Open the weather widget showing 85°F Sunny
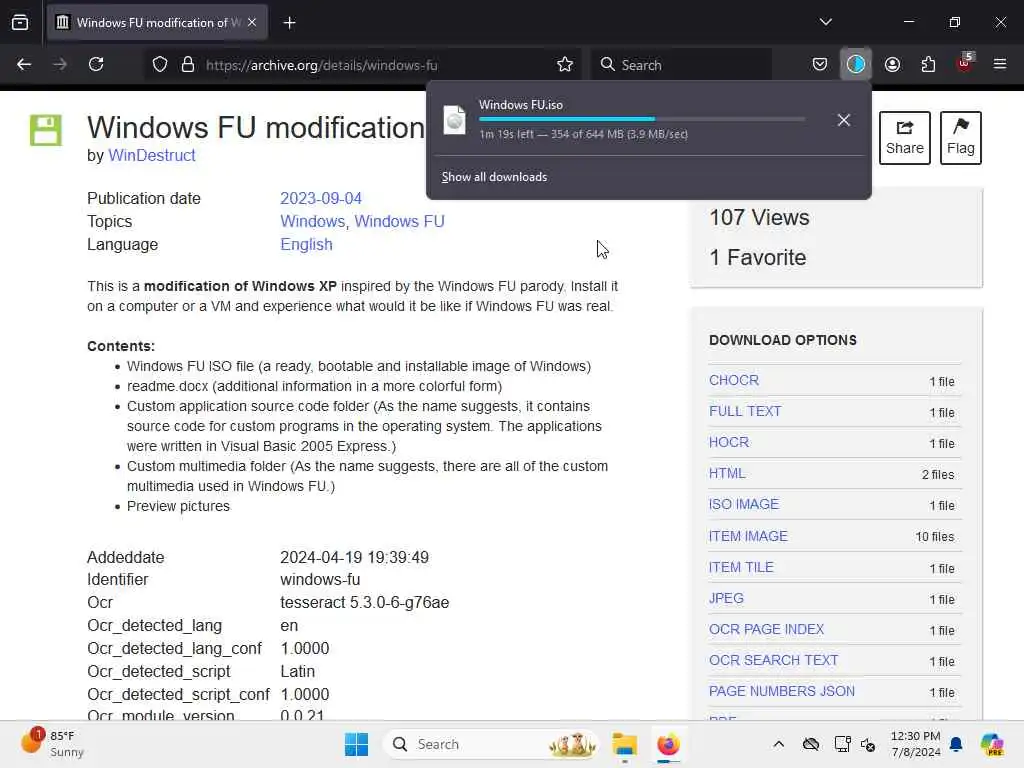Viewport: 1024px width, 768px height. coord(52,744)
